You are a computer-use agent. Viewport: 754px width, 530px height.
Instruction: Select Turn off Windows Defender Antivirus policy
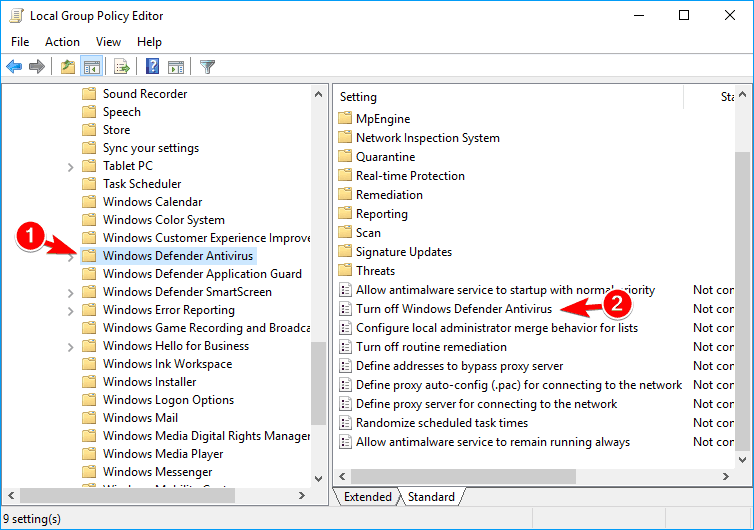click(x=454, y=309)
